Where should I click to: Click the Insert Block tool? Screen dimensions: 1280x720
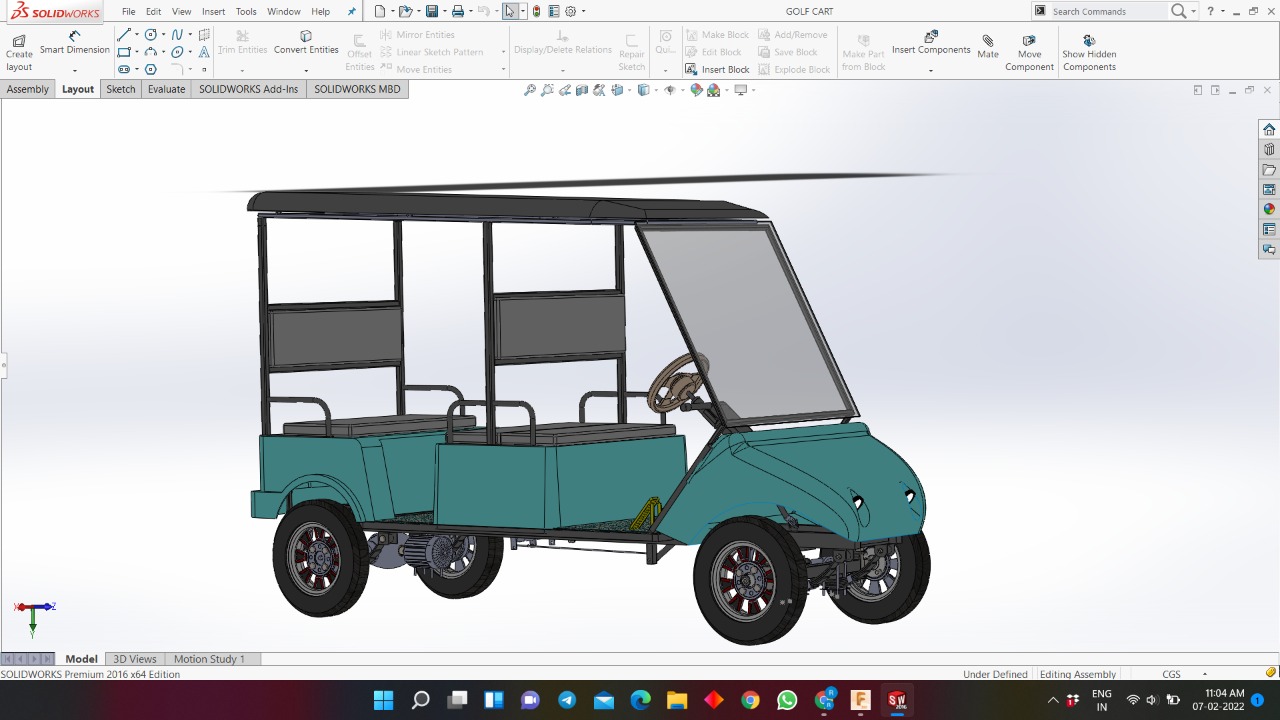(717, 70)
